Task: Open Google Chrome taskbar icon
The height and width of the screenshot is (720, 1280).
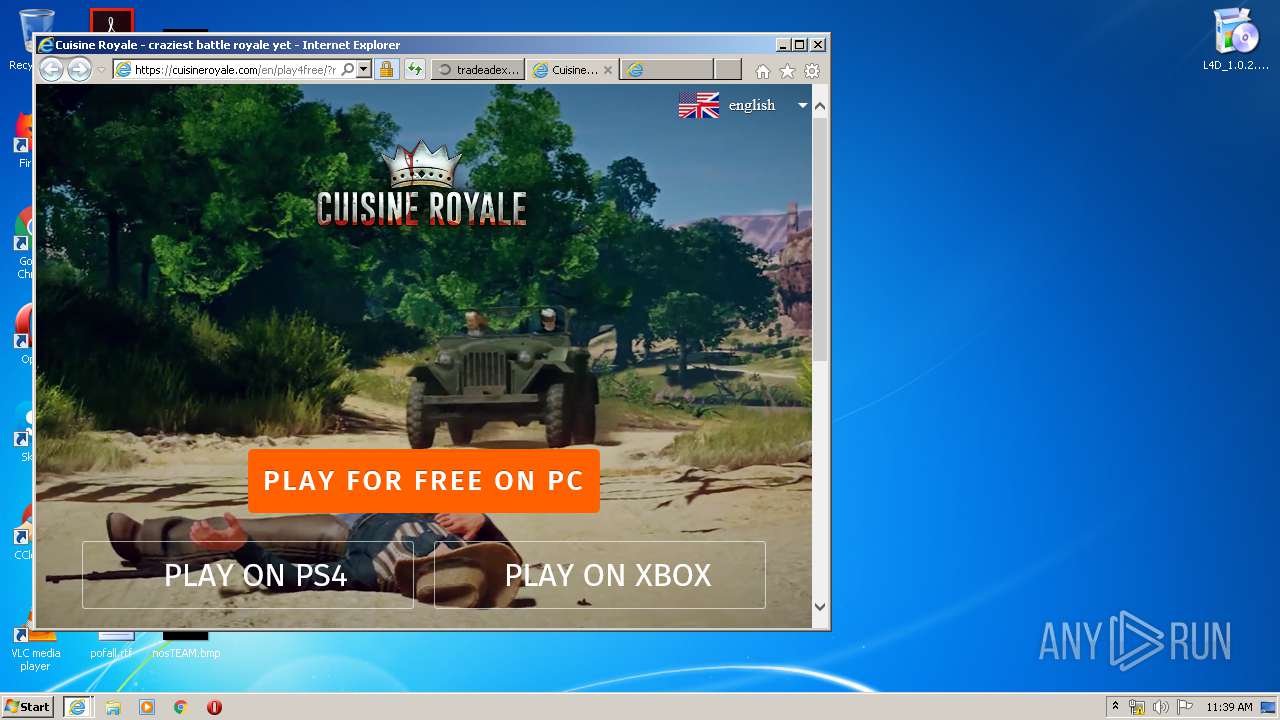Action: click(x=180, y=707)
